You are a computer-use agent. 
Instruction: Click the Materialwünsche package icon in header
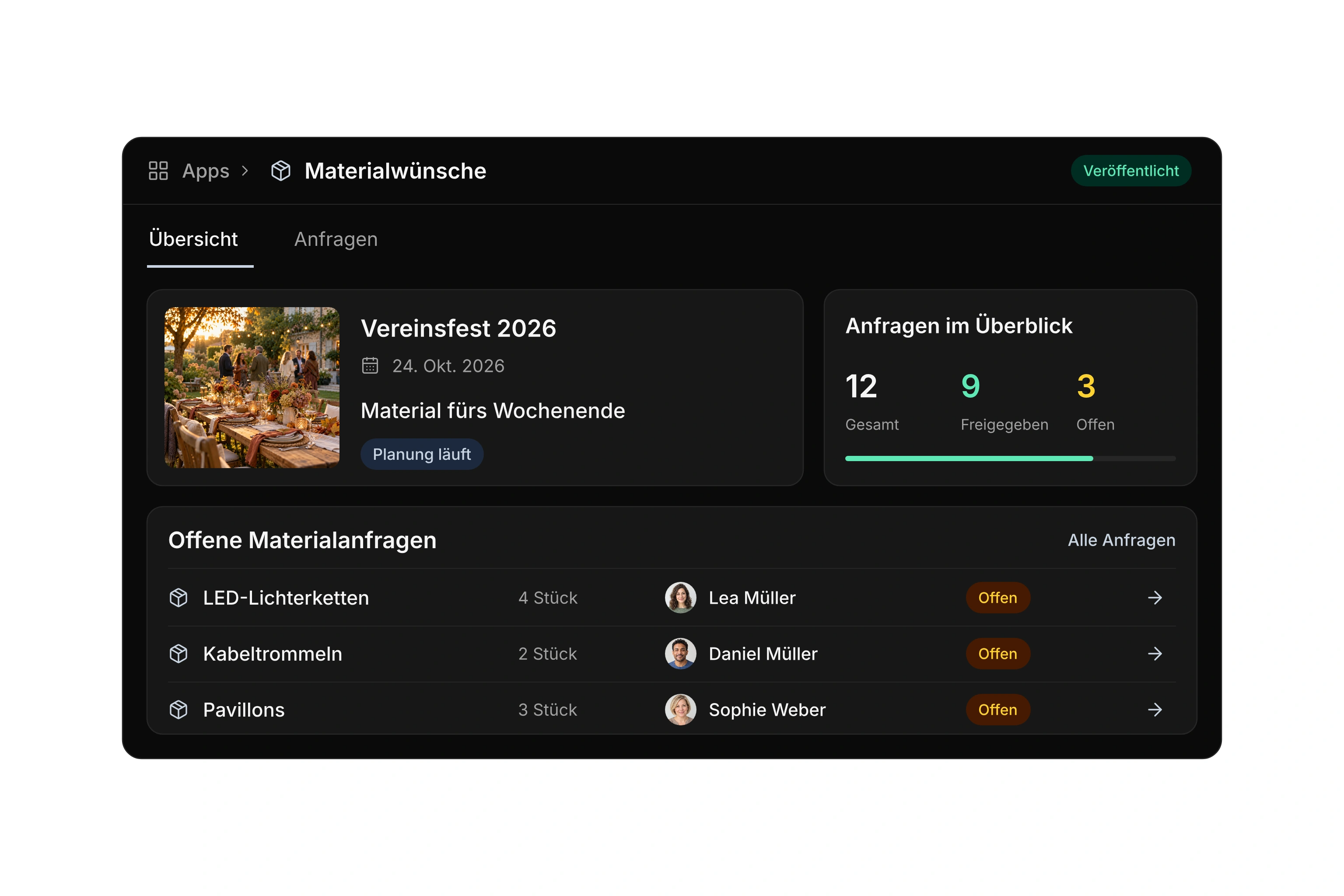[280, 171]
